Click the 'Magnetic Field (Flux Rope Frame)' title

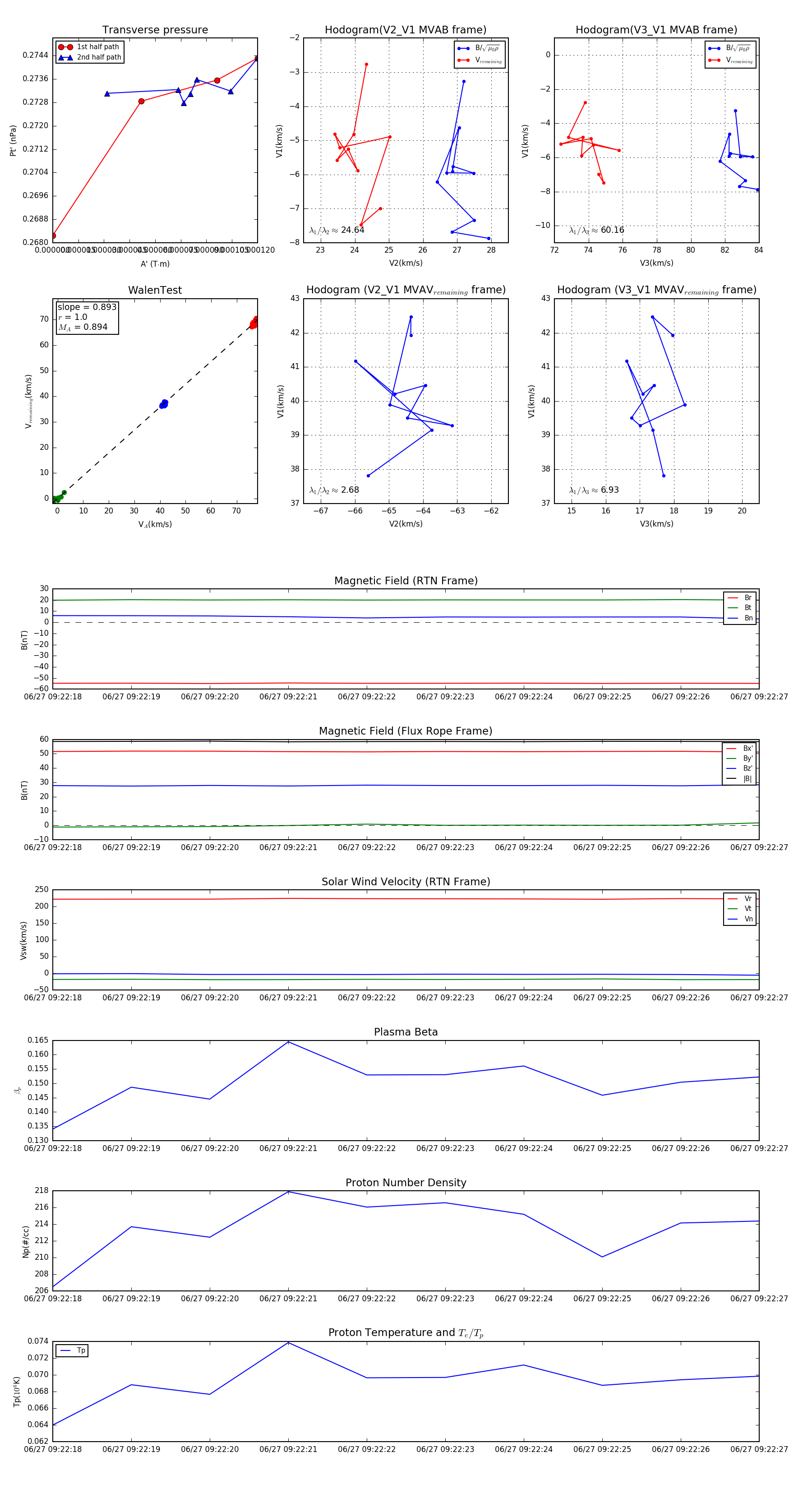[x=406, y=731]
